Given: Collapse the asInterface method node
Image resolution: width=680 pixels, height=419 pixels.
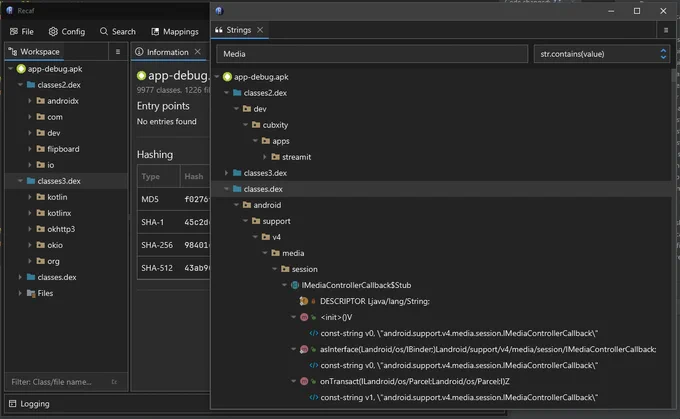Looking at the screenshot, I should (294, 349).
